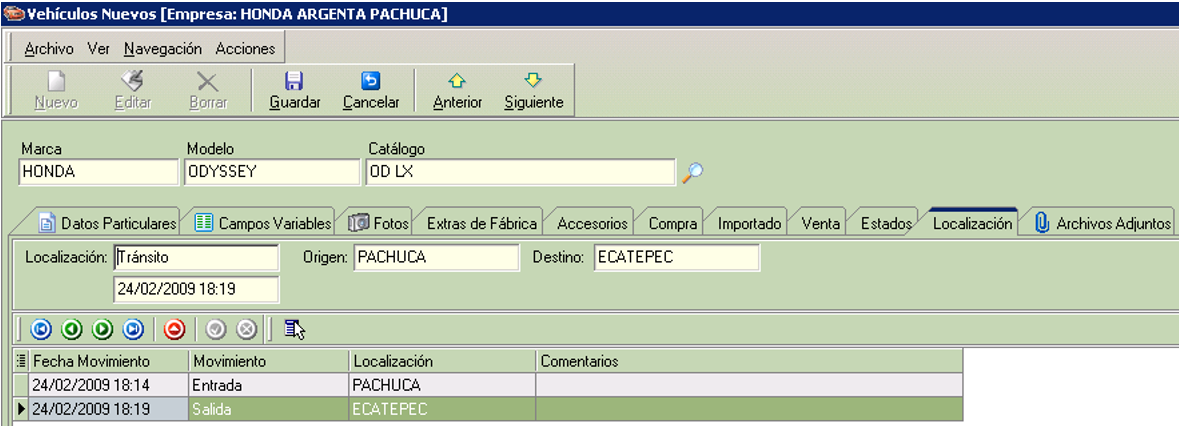Open the Archivo menu

pyautogui.click(x=49, y=49)
